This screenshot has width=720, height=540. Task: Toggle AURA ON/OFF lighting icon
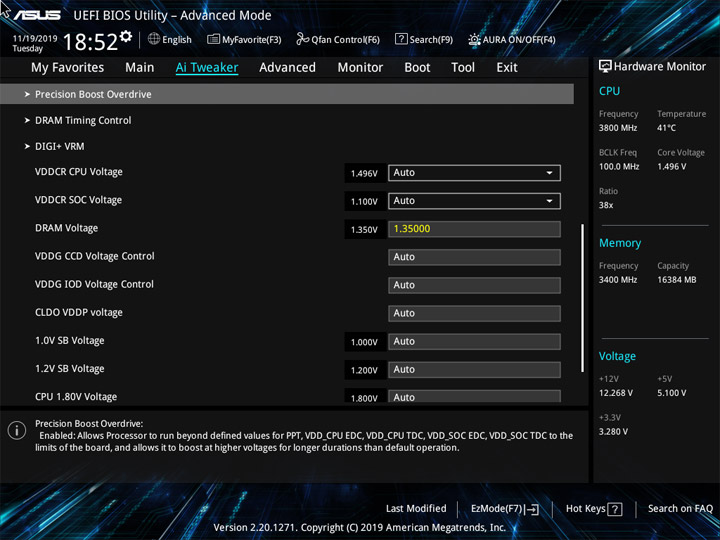coord(474,39)
